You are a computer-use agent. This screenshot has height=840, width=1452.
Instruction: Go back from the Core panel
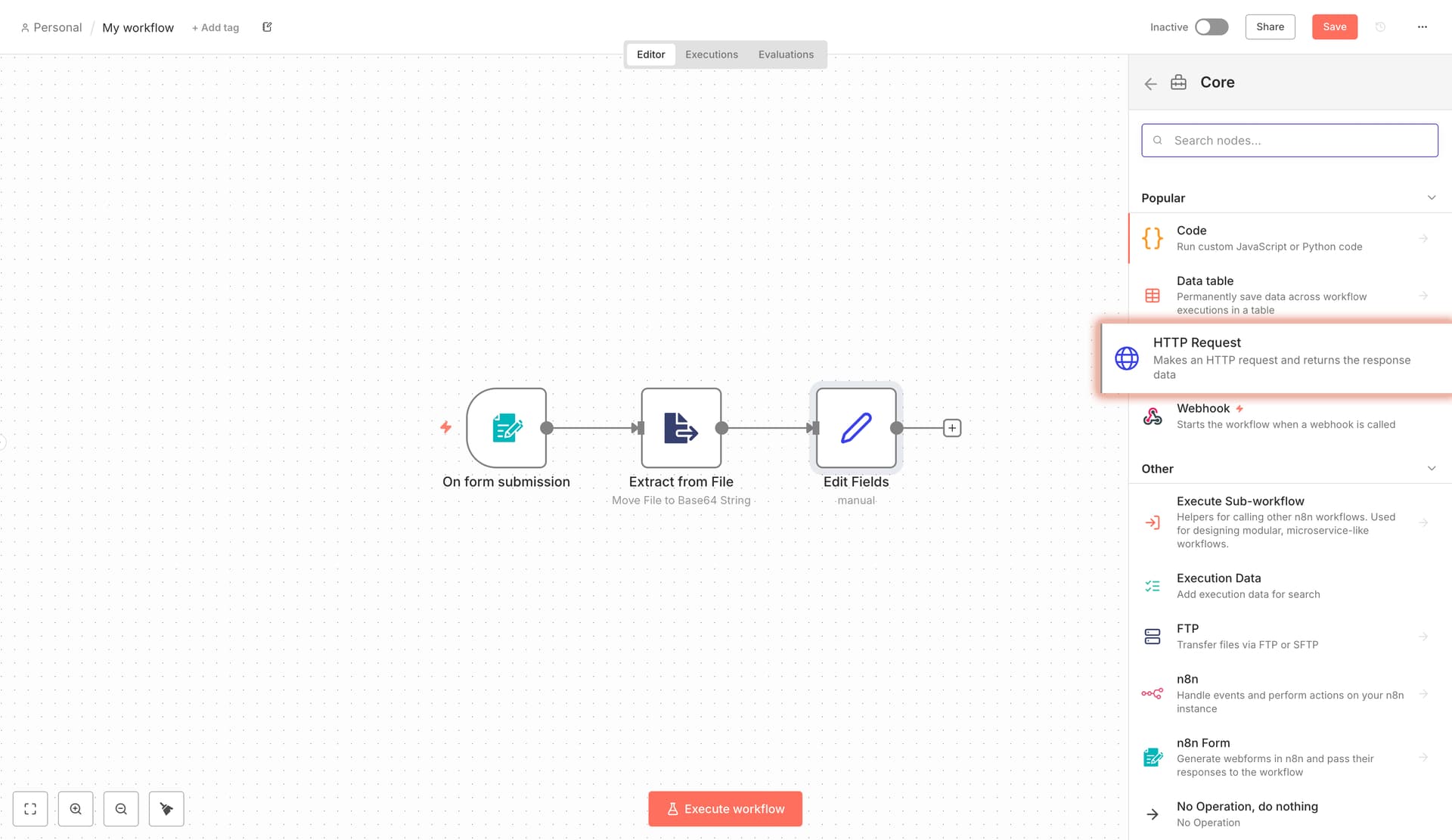[1150, 83]
